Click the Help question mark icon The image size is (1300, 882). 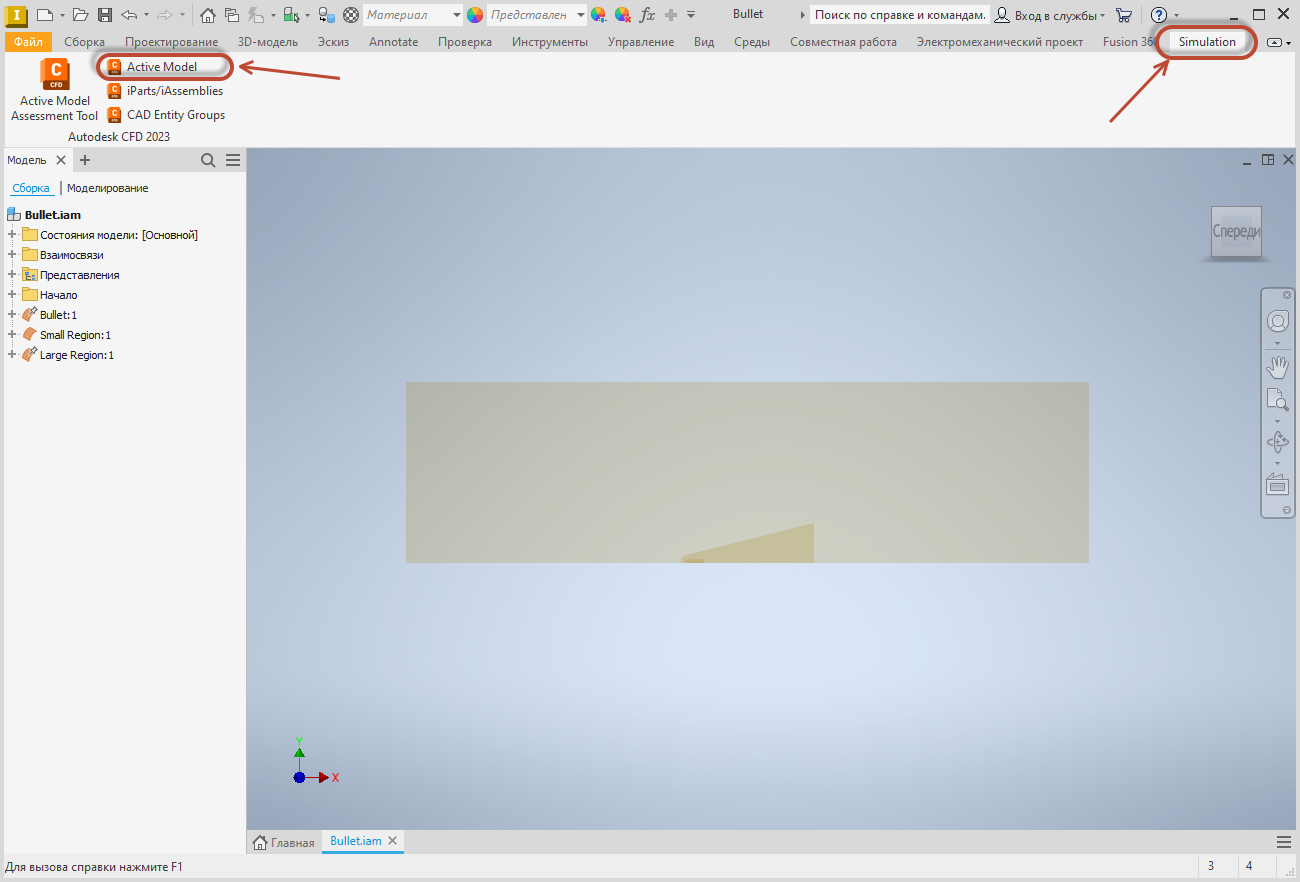tap(1159, 15)
